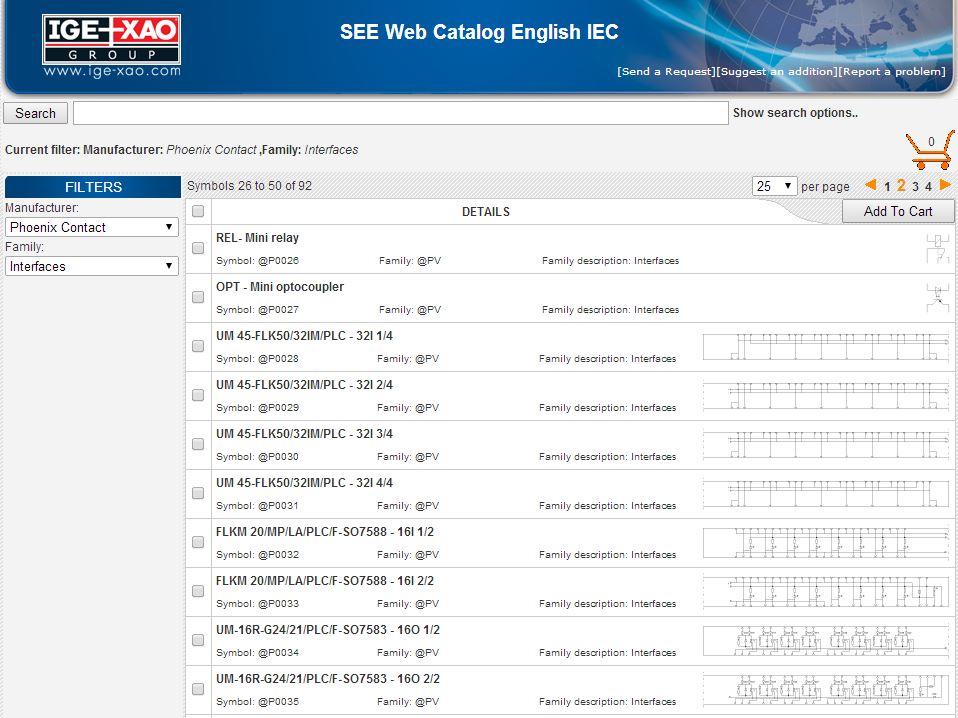Check the UM 45-FLK50 32I 3/4 checkbox

pos(198,444)
